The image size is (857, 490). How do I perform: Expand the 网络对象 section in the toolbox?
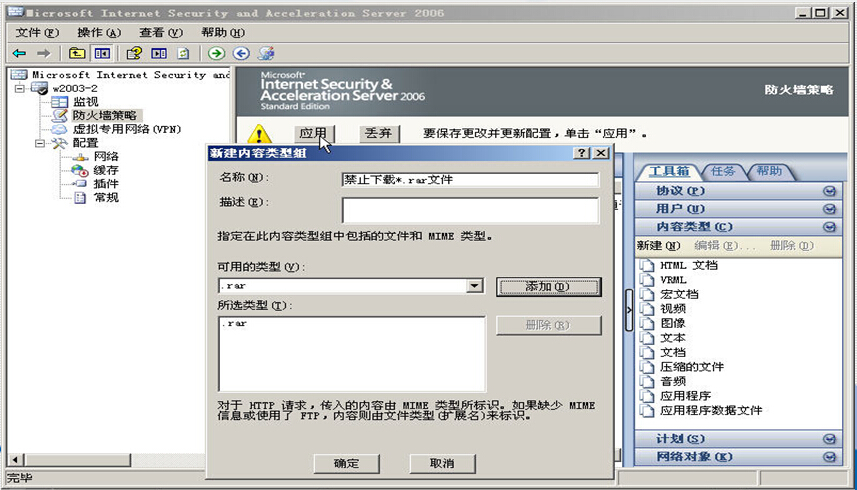(828, 457)
